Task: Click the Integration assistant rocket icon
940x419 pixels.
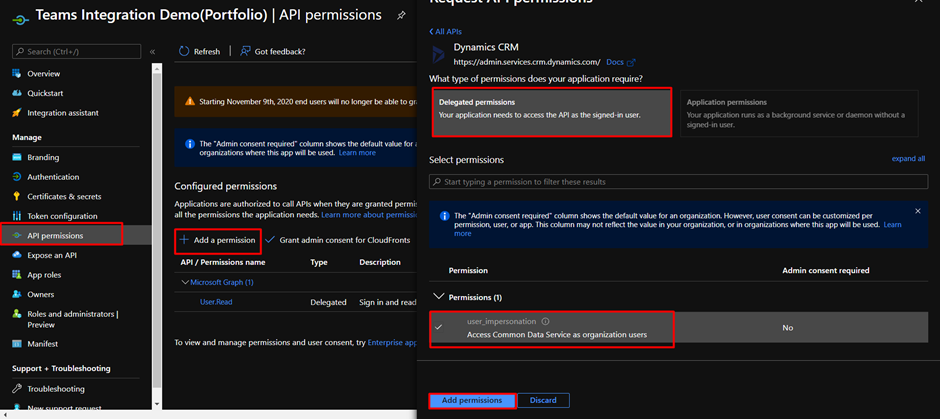Action: click(x=17, y=113)
